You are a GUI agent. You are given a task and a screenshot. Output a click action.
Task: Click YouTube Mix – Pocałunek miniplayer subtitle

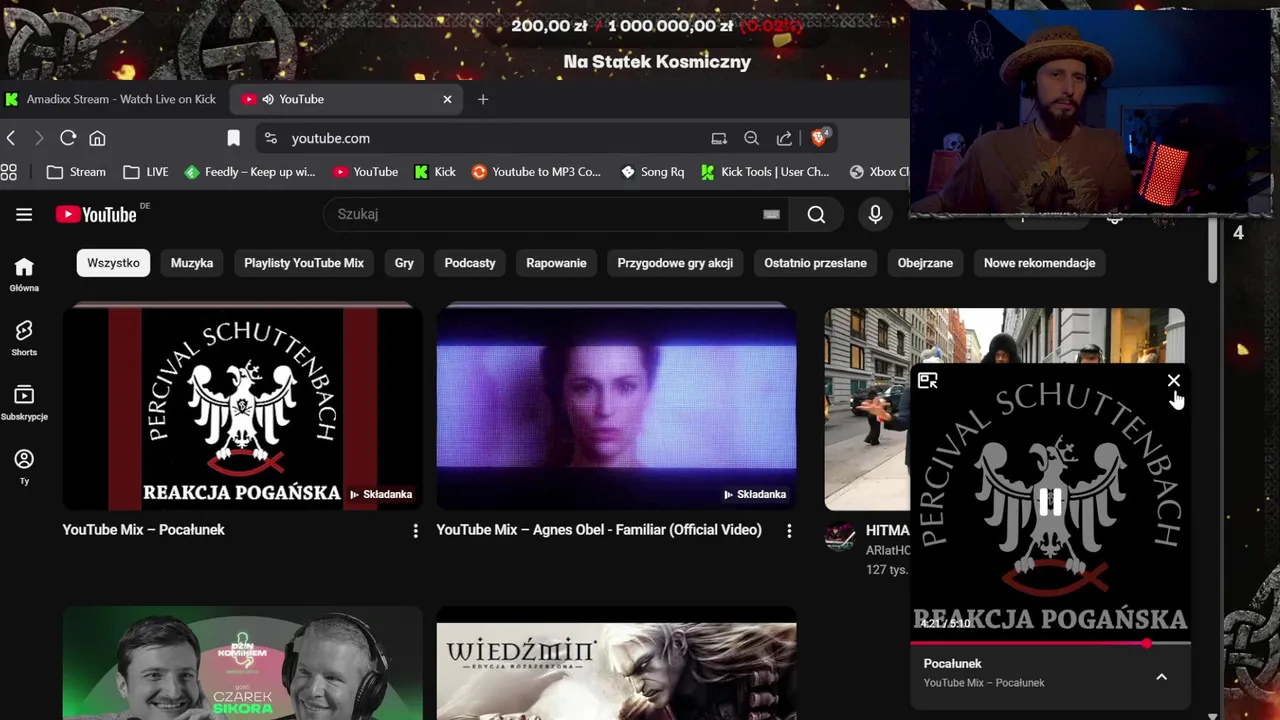984,683
